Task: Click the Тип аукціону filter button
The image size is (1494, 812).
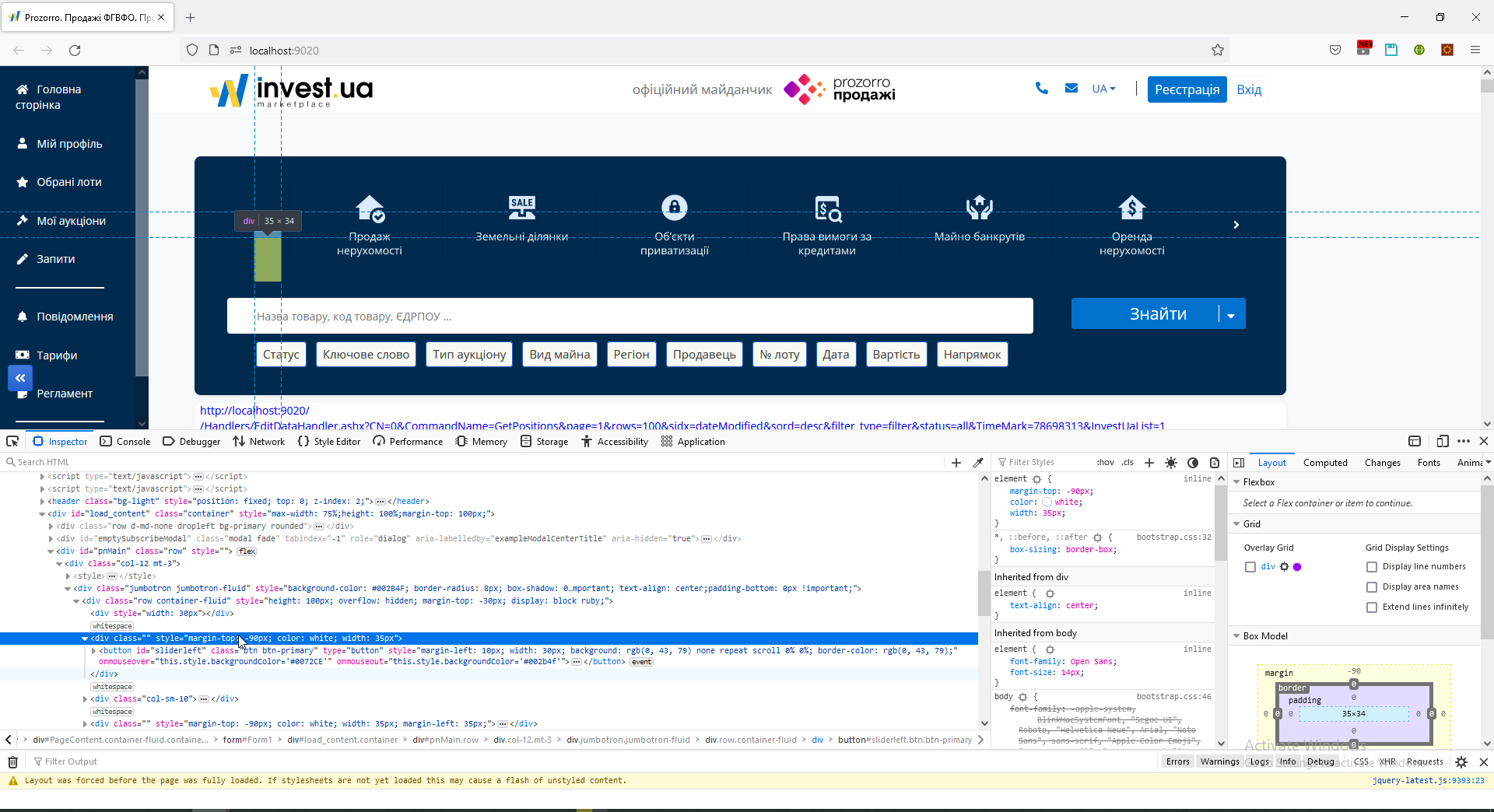Action: [x=469, y=355]
